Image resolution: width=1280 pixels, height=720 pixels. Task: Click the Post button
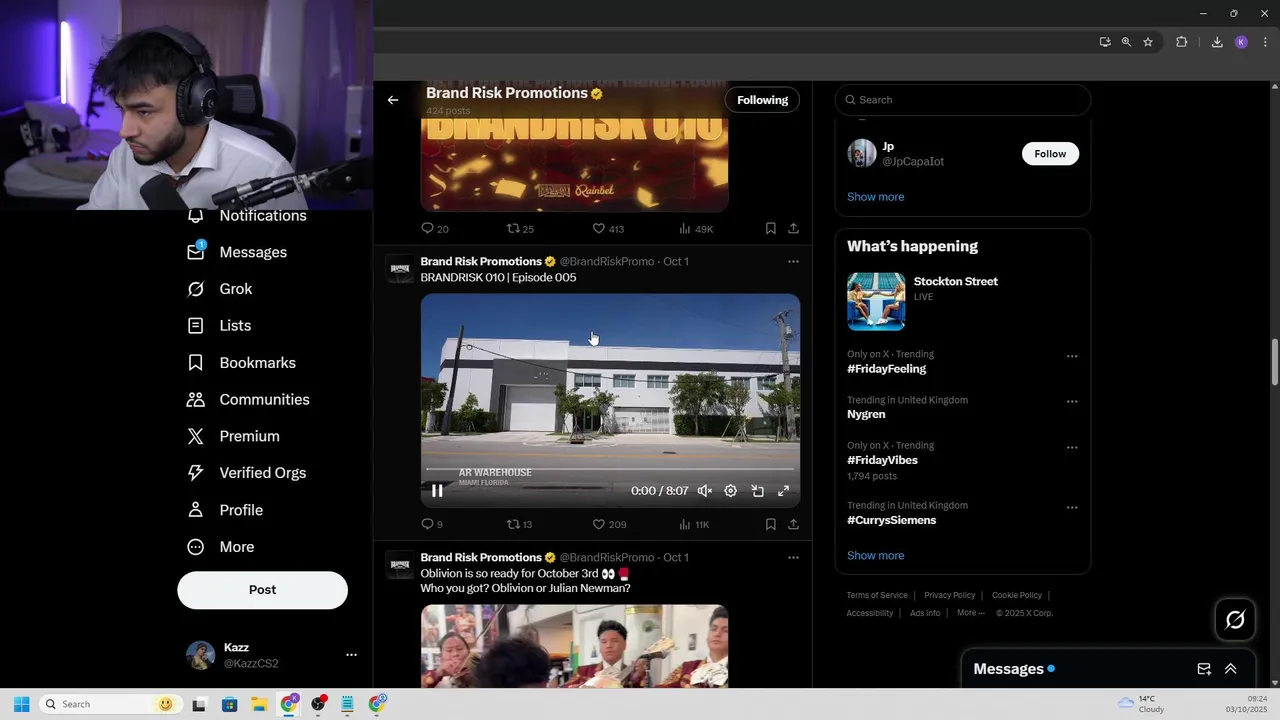pyautogui.click(x=262, y=590)
